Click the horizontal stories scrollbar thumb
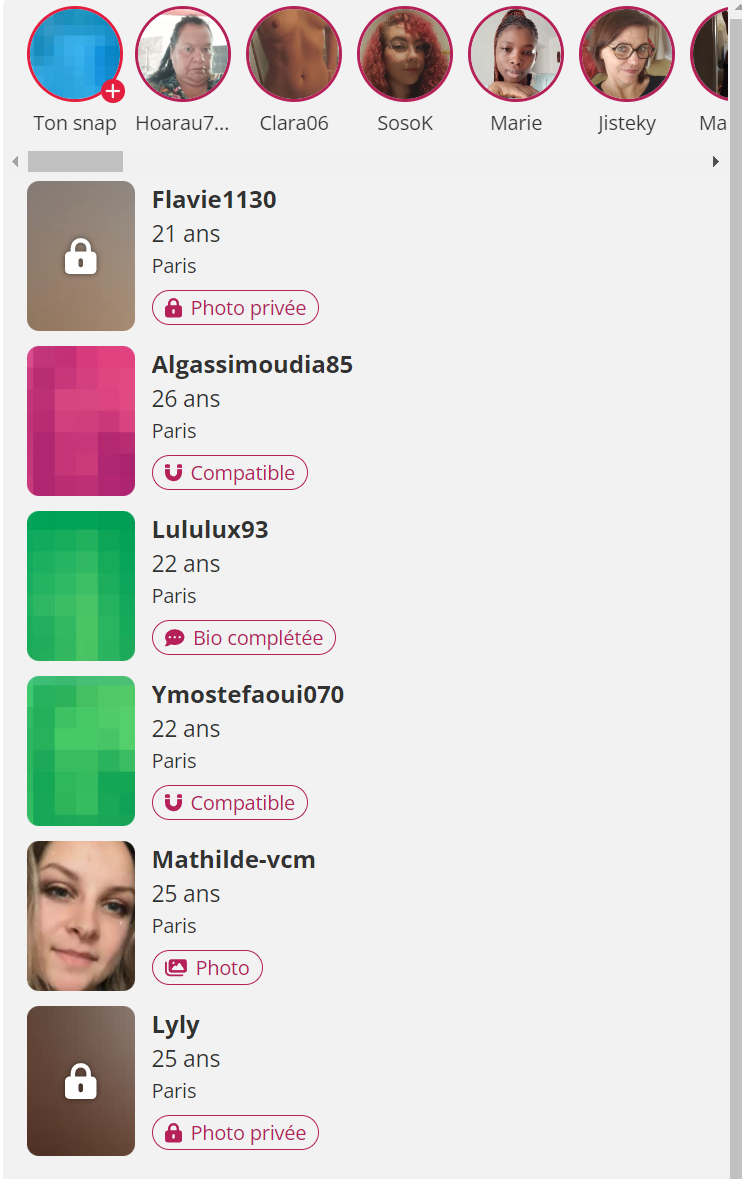The height and width of the screenshot is (1179, 742). tap(75, 162)
